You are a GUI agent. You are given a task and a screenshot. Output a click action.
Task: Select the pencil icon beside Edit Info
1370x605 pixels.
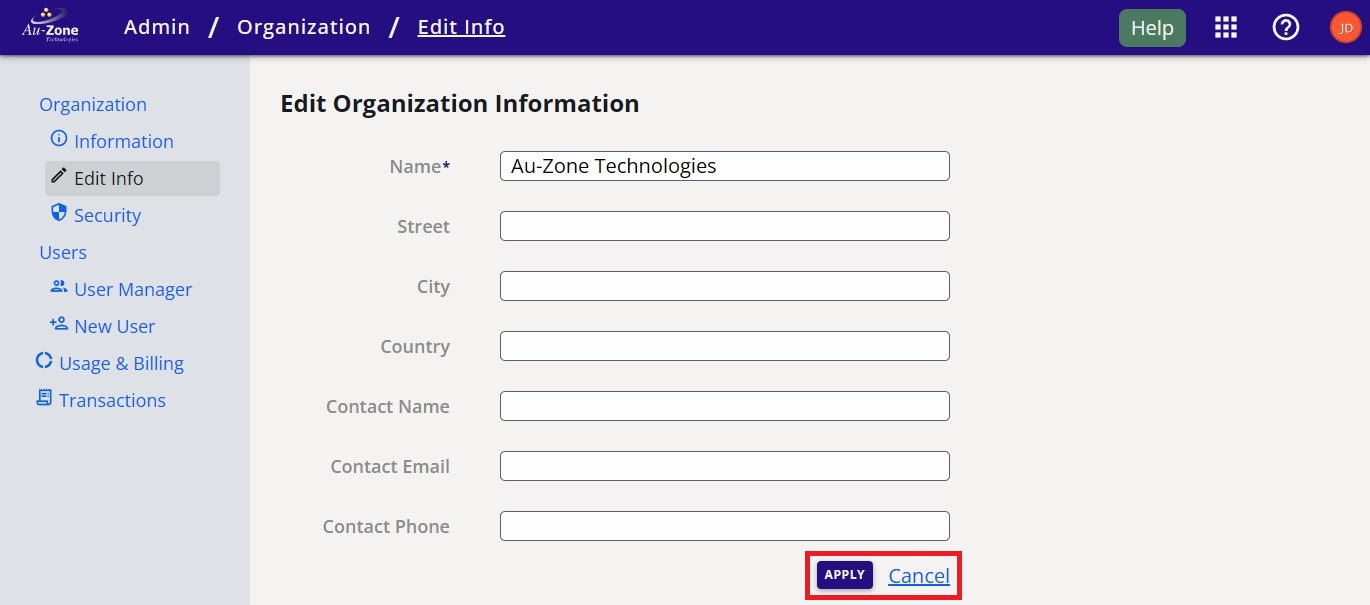tap(59, 177)
